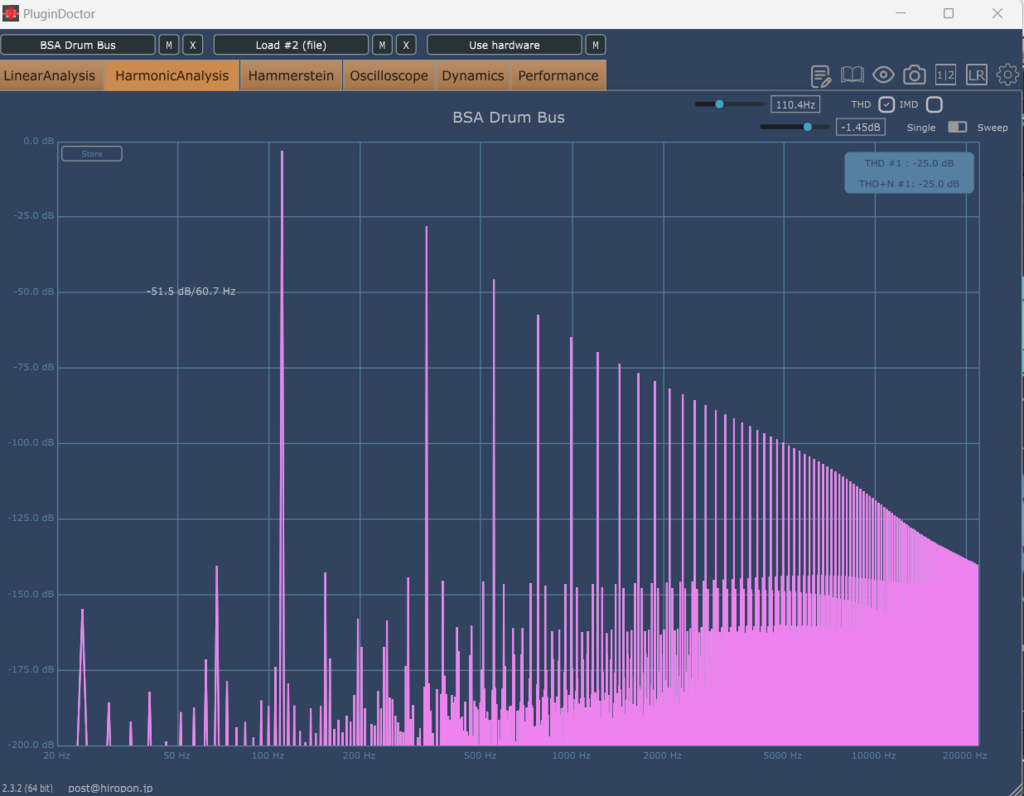Click the -1.45dB level field
Viewport: 1024px width, 796px height.
[861, 127]
